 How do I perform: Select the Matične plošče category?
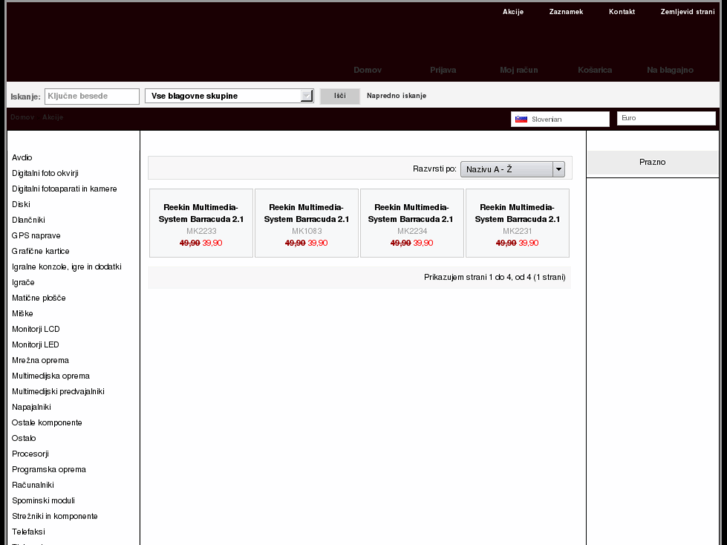(x=38, y=298)
